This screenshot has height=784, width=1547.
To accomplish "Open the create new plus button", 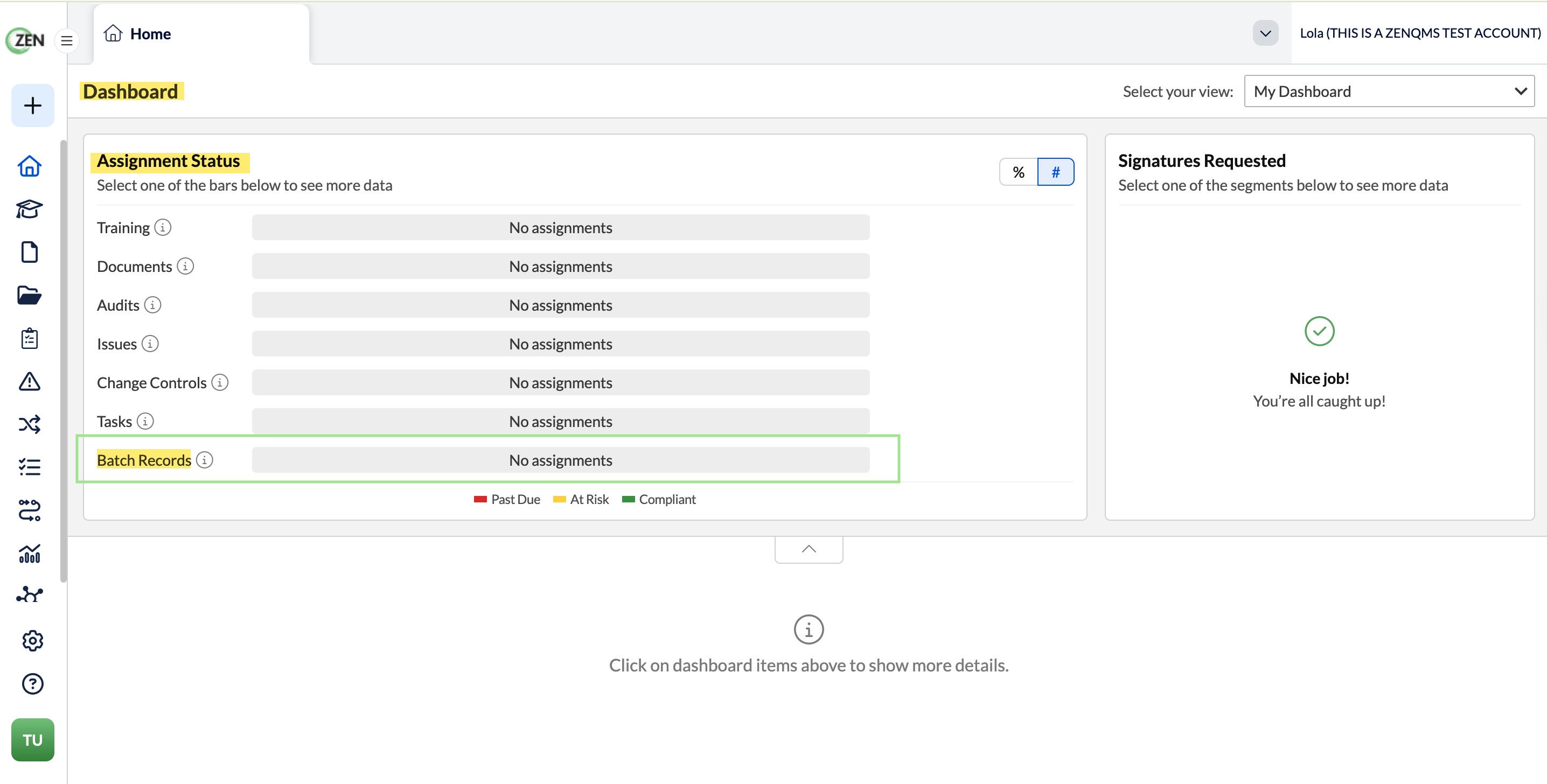I will pyautogui.click(x=33, y=106).
